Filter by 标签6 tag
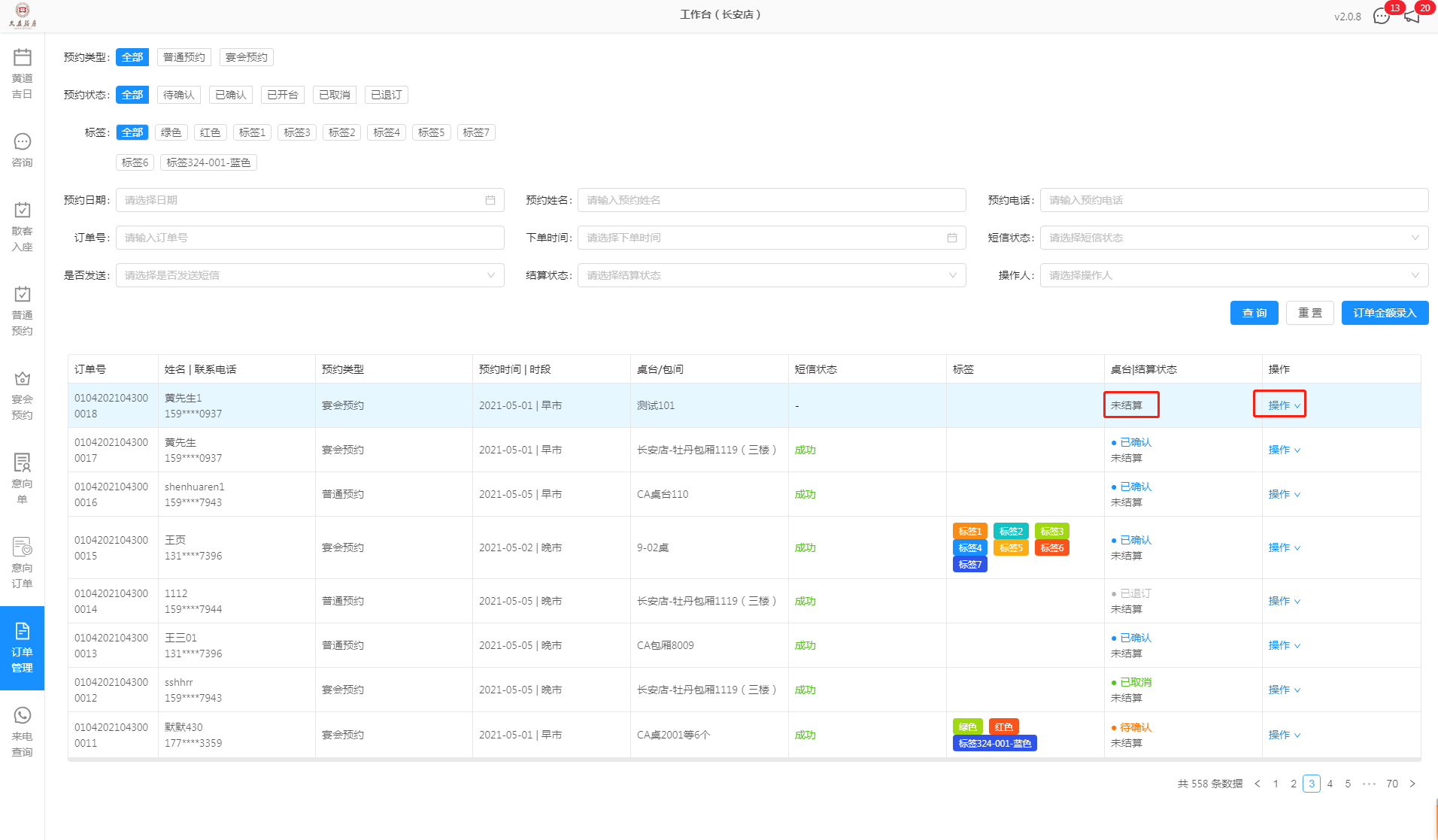 [x=135, y=162]
